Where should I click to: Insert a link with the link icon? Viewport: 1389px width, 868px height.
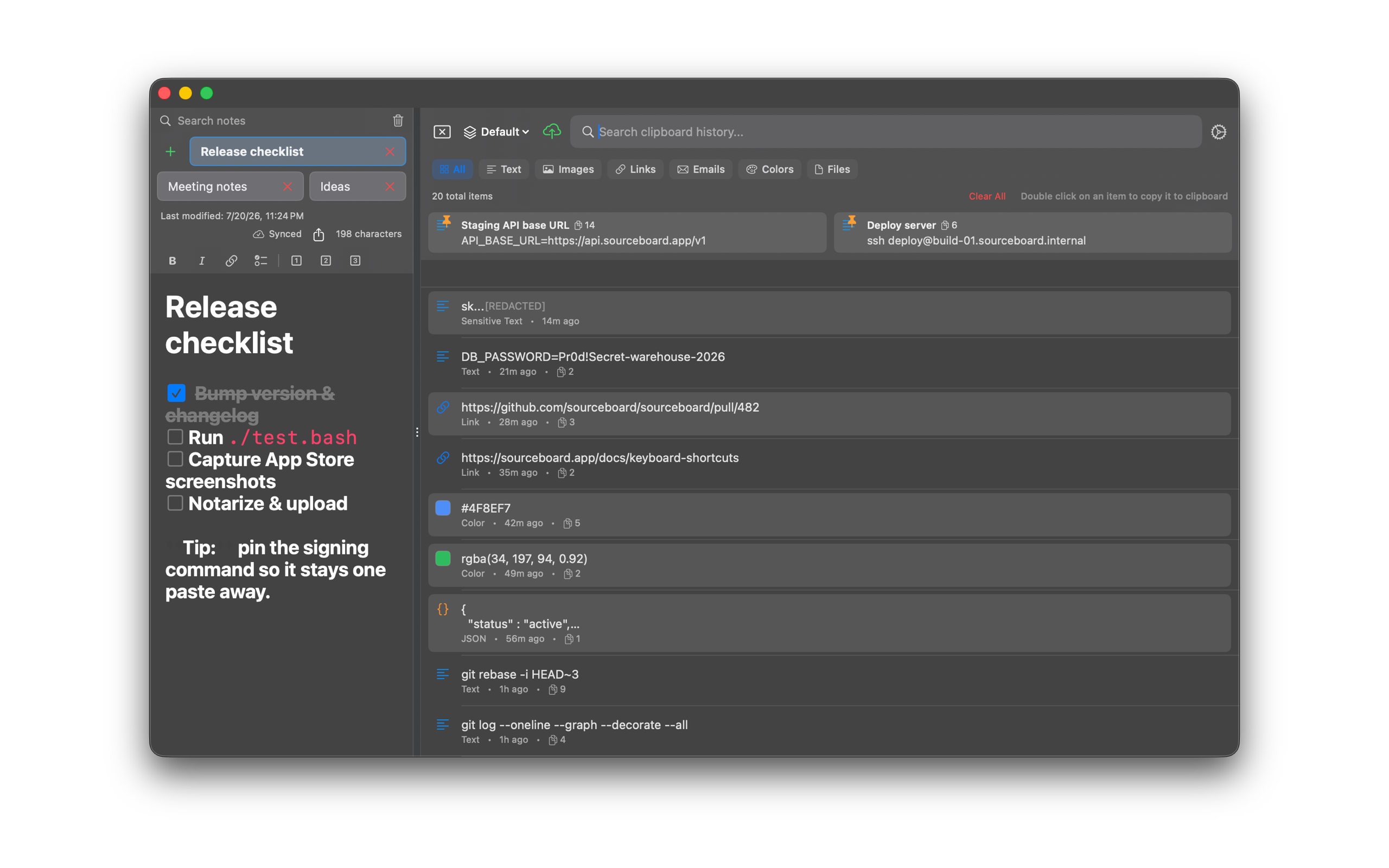231,260
